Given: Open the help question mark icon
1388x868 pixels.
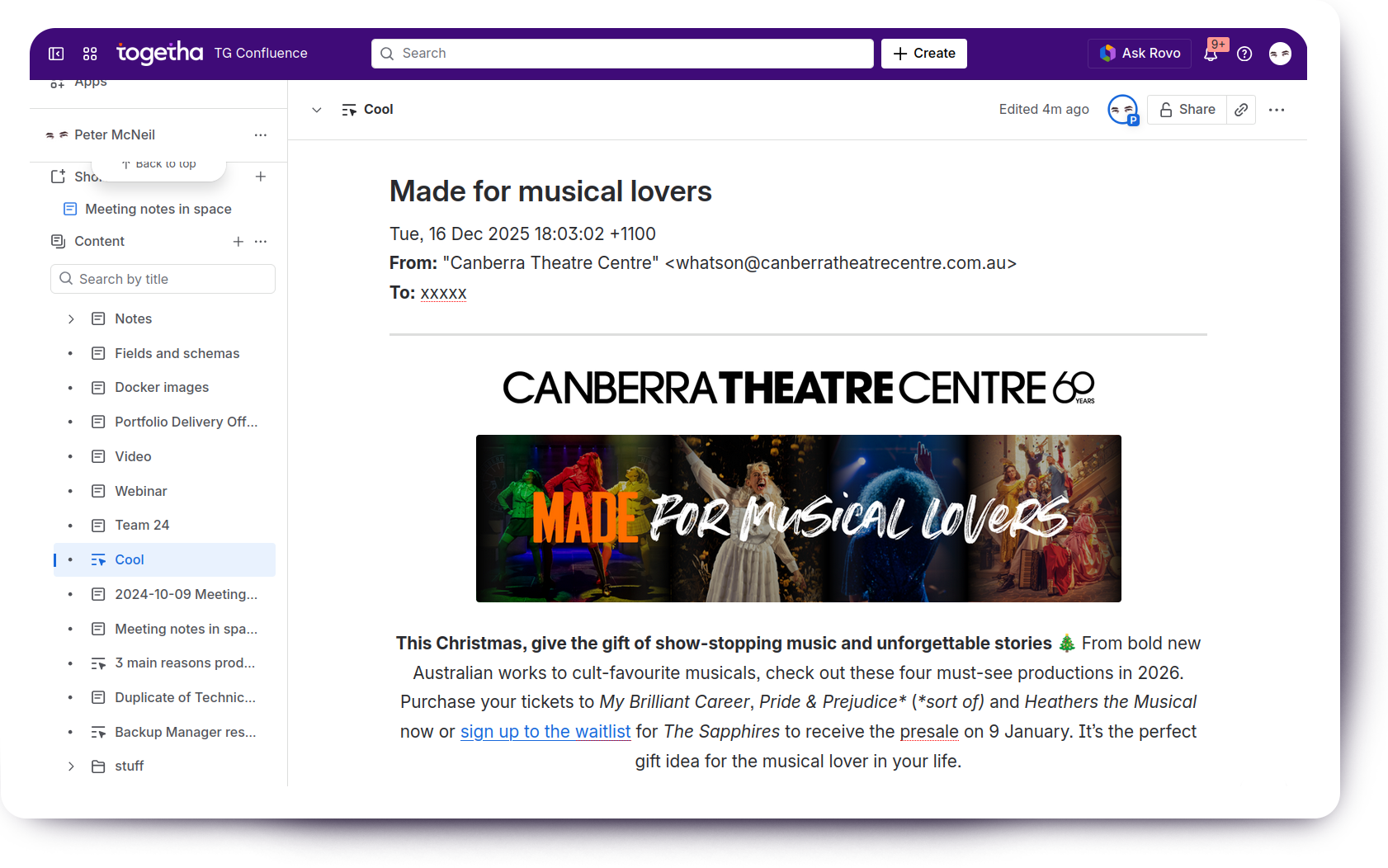Looking at the screenshot, I should pos(1244,54).
